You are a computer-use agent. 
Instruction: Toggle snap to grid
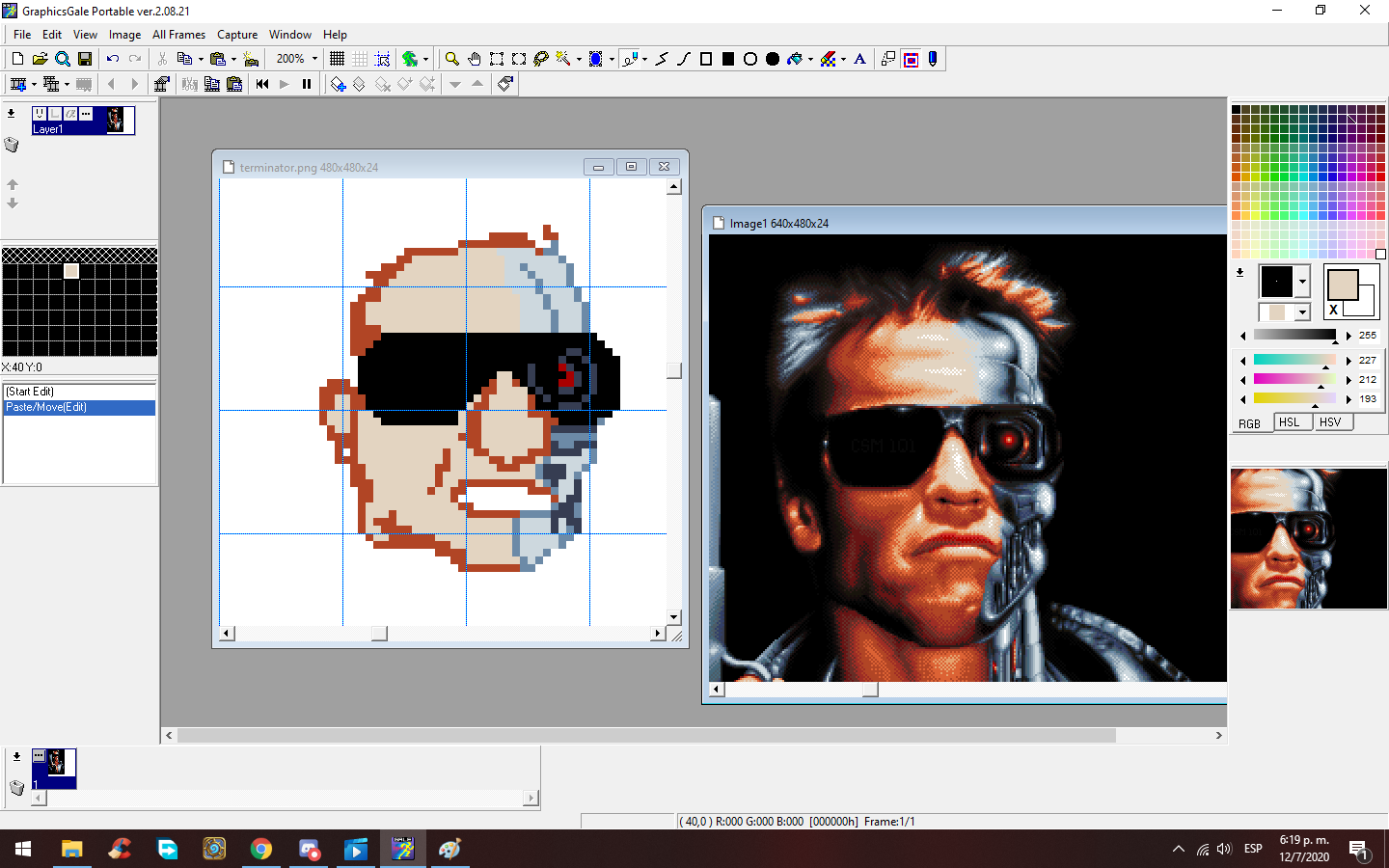(382, 59)
